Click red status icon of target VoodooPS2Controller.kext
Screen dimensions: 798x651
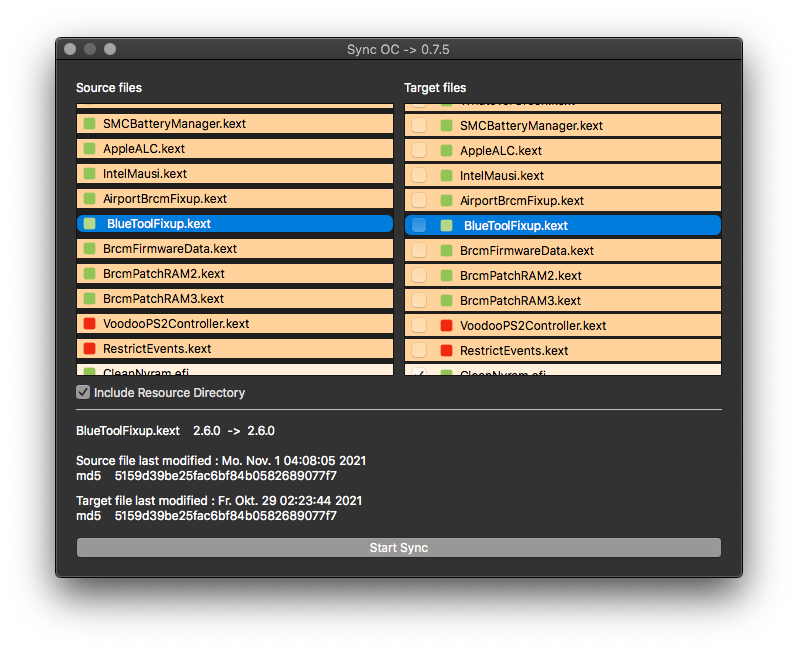[446, 325]
